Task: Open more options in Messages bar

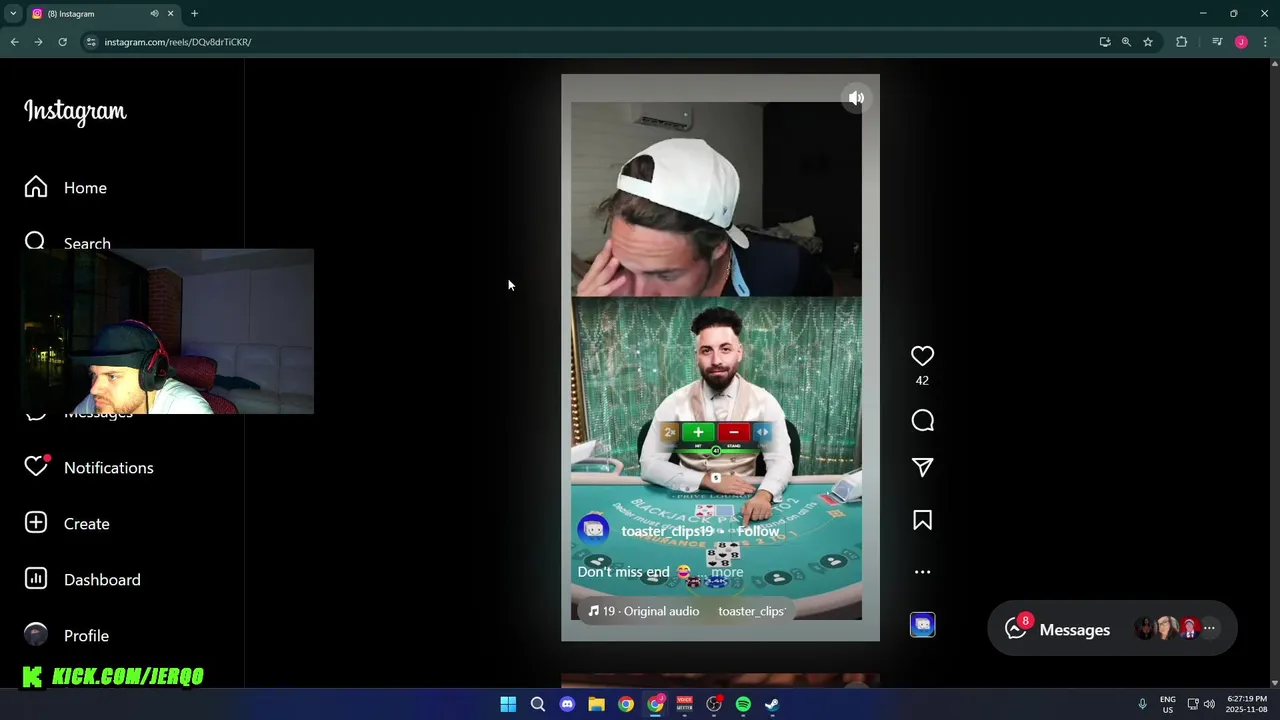Action: (1209, 629)
